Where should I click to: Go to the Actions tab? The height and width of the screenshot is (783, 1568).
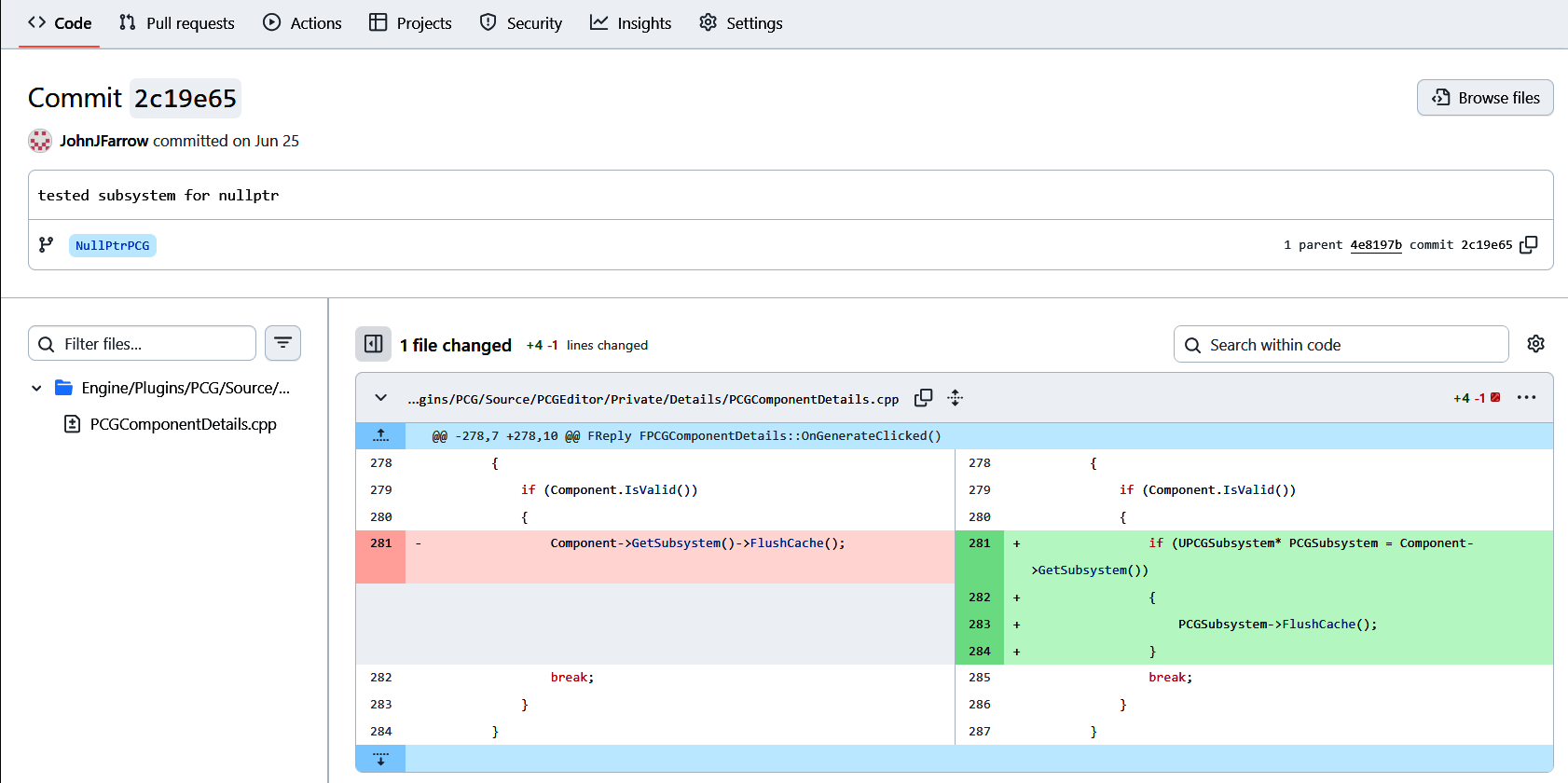(303, 23)
